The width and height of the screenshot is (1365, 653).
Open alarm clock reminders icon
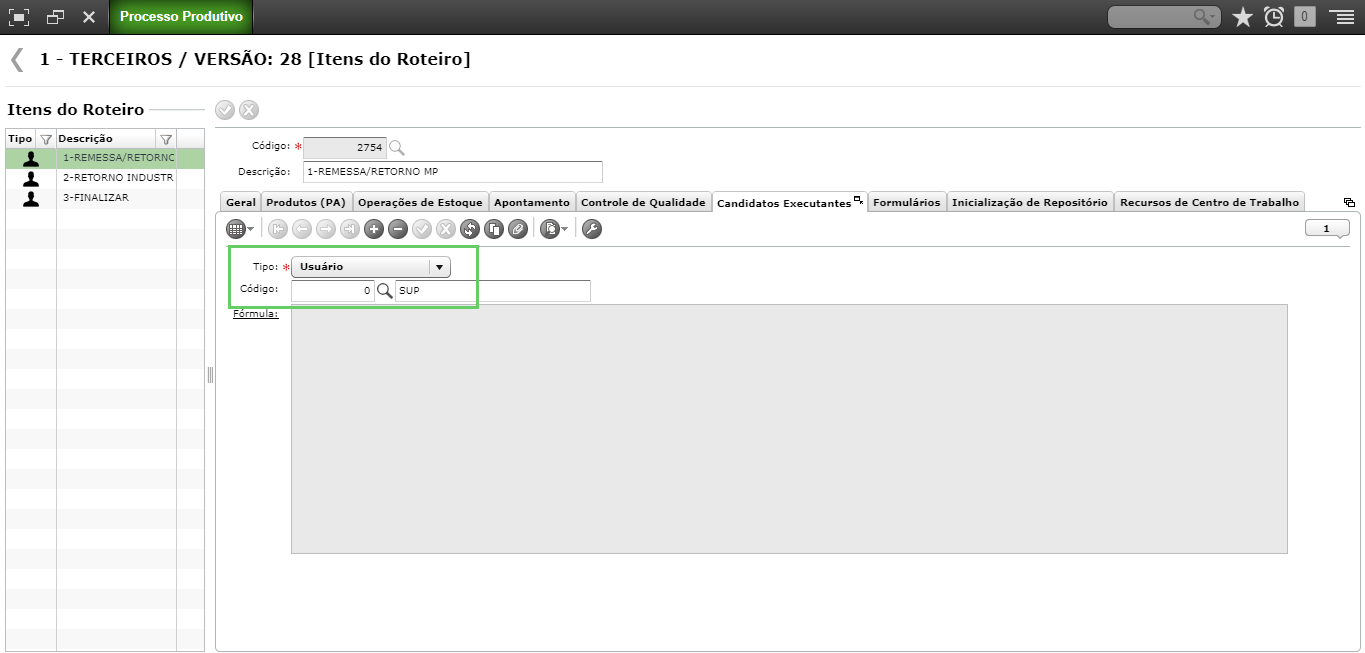1274,17
